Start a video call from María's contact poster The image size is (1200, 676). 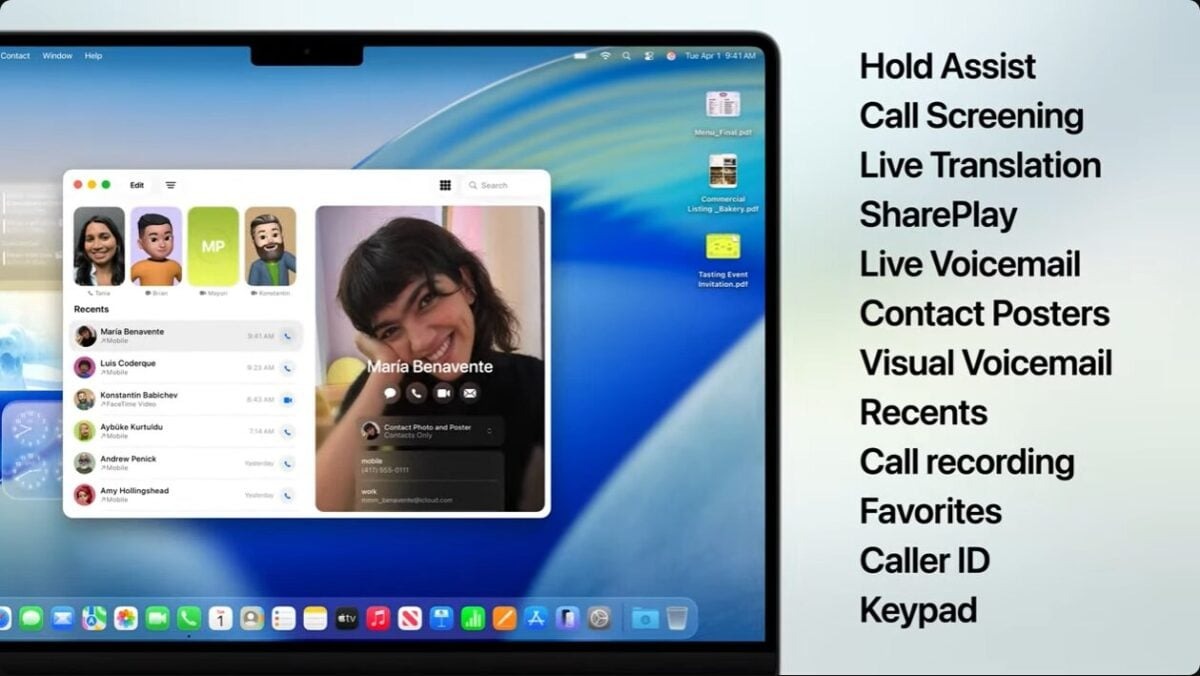click(x=443, y=393)
